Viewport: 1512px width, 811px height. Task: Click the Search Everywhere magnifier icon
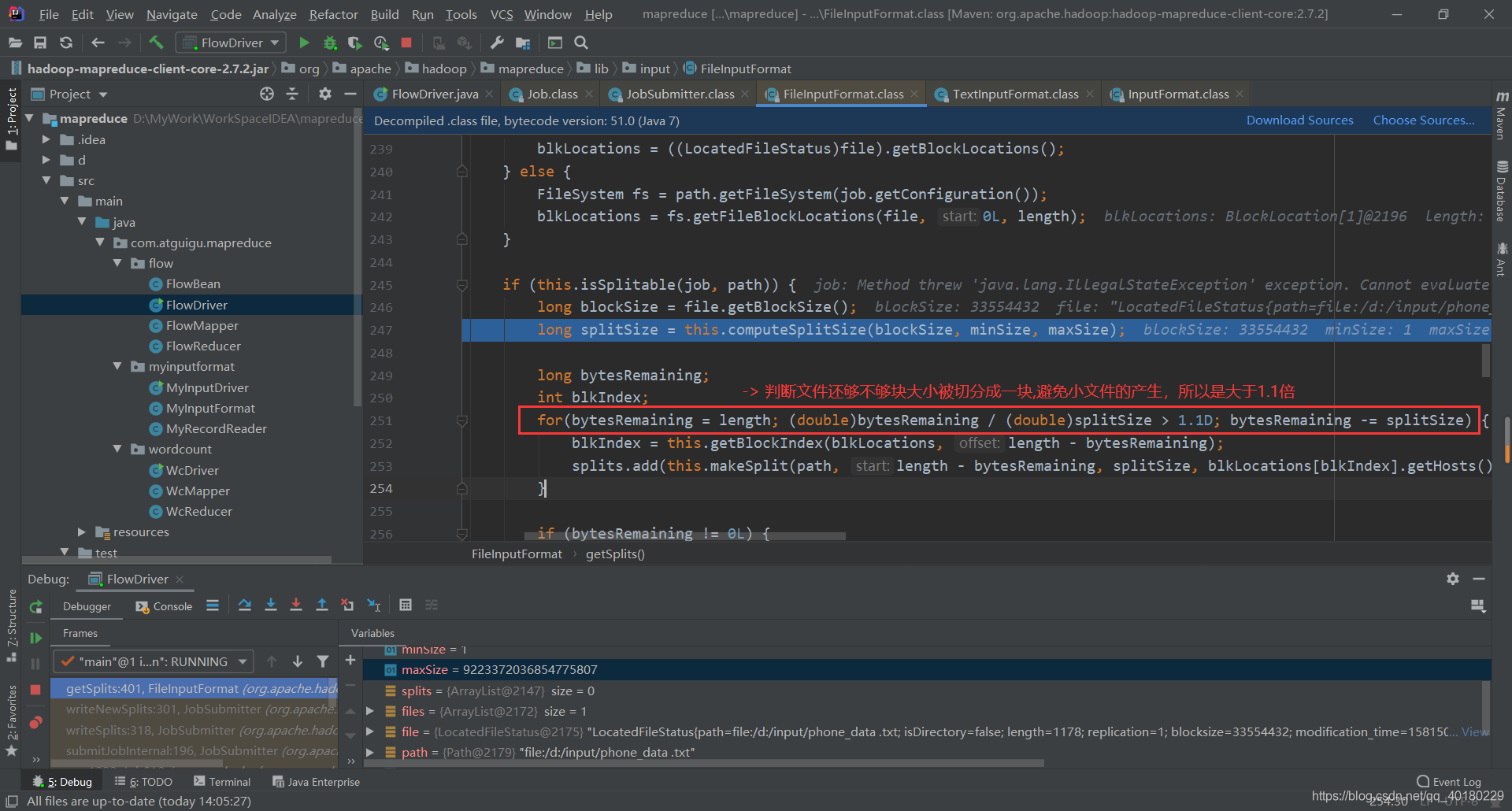[581, 43]
